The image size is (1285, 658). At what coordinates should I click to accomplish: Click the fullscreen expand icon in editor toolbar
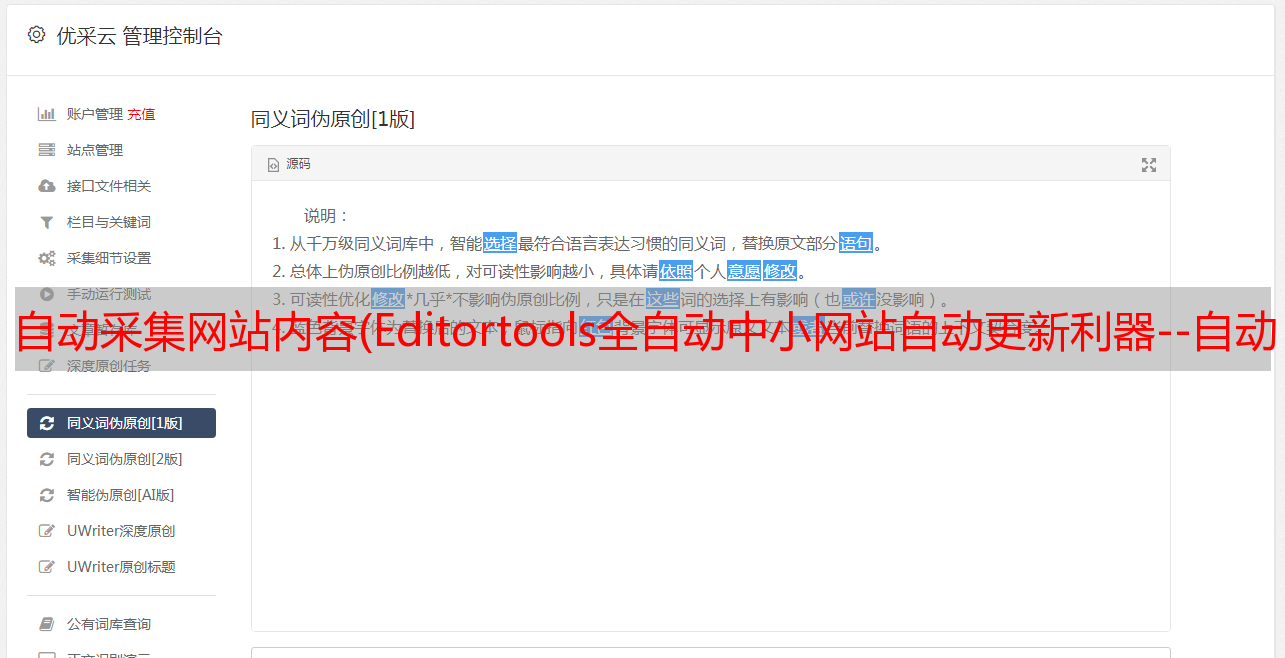click(x=1149, y=165)
